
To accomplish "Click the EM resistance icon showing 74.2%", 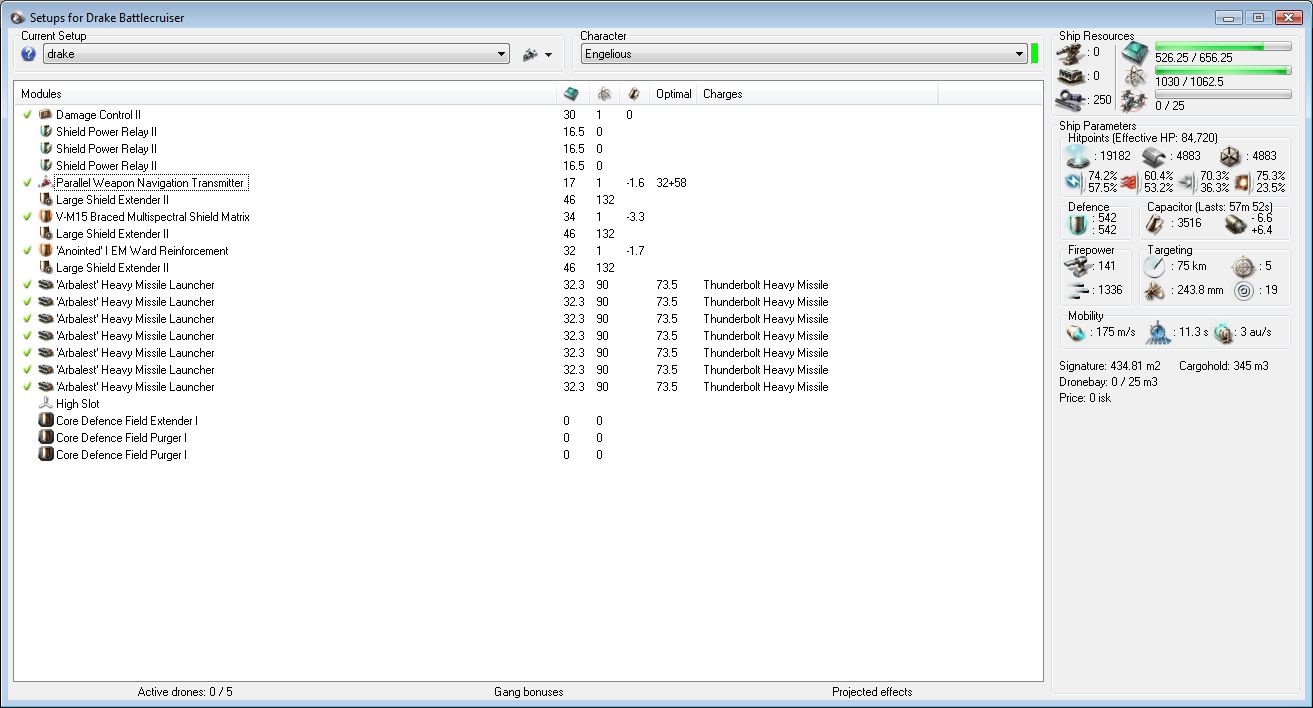I will tap(1074, 182).
